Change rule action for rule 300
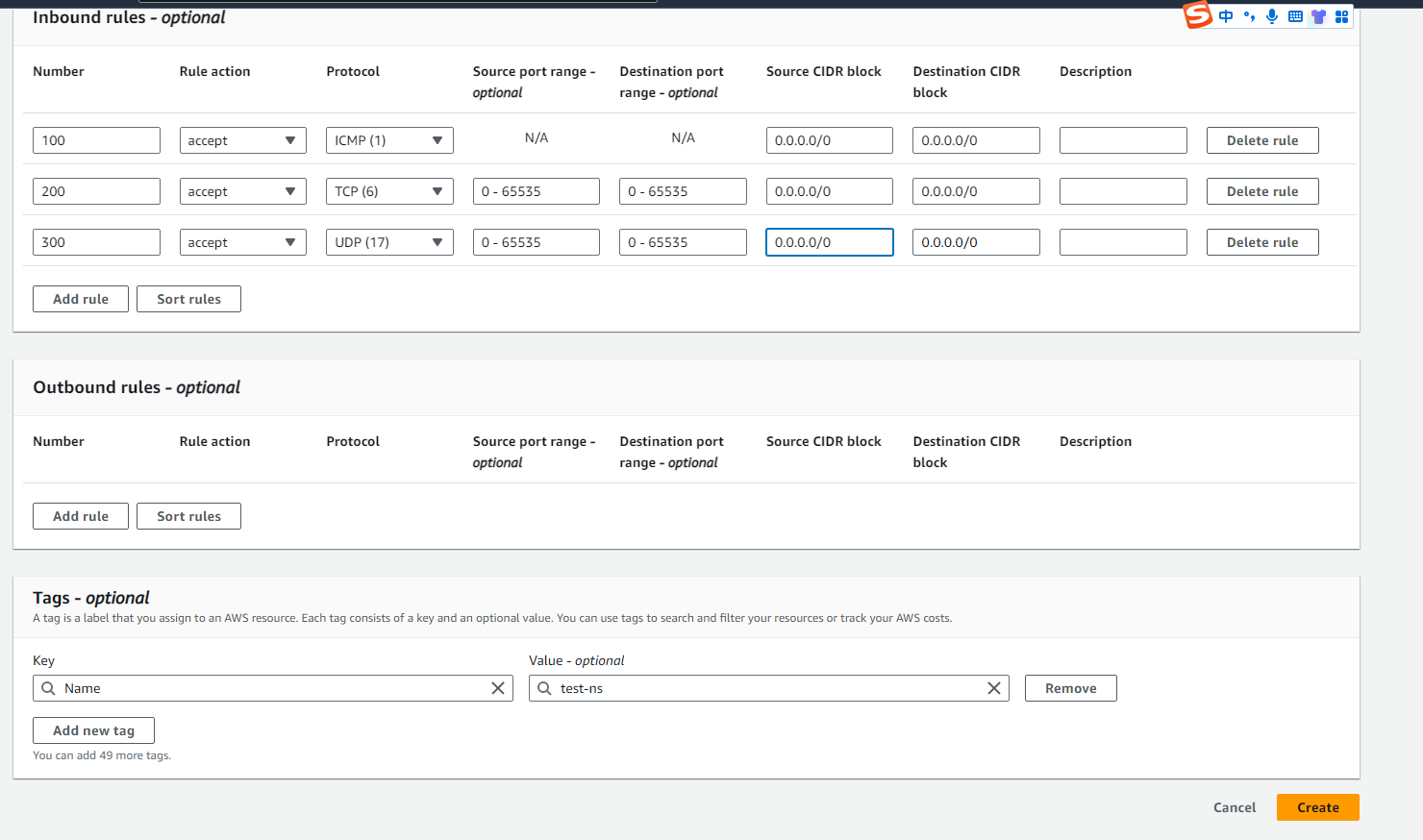1423x840 pixels. pos(242,242)
